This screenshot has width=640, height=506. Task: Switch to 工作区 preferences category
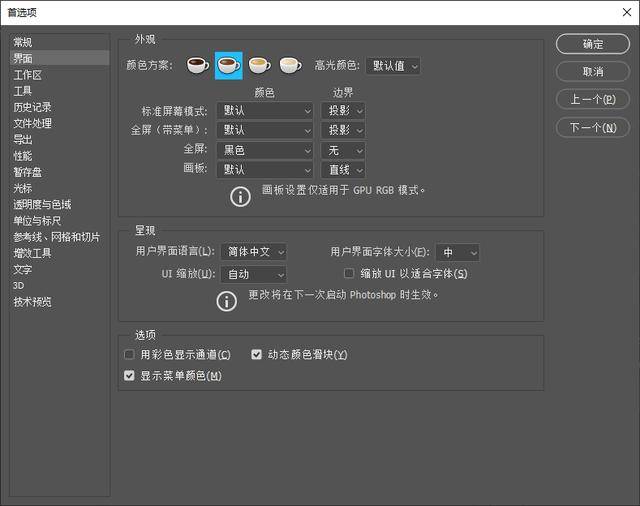pyautogui.click(x=28, y=75)
